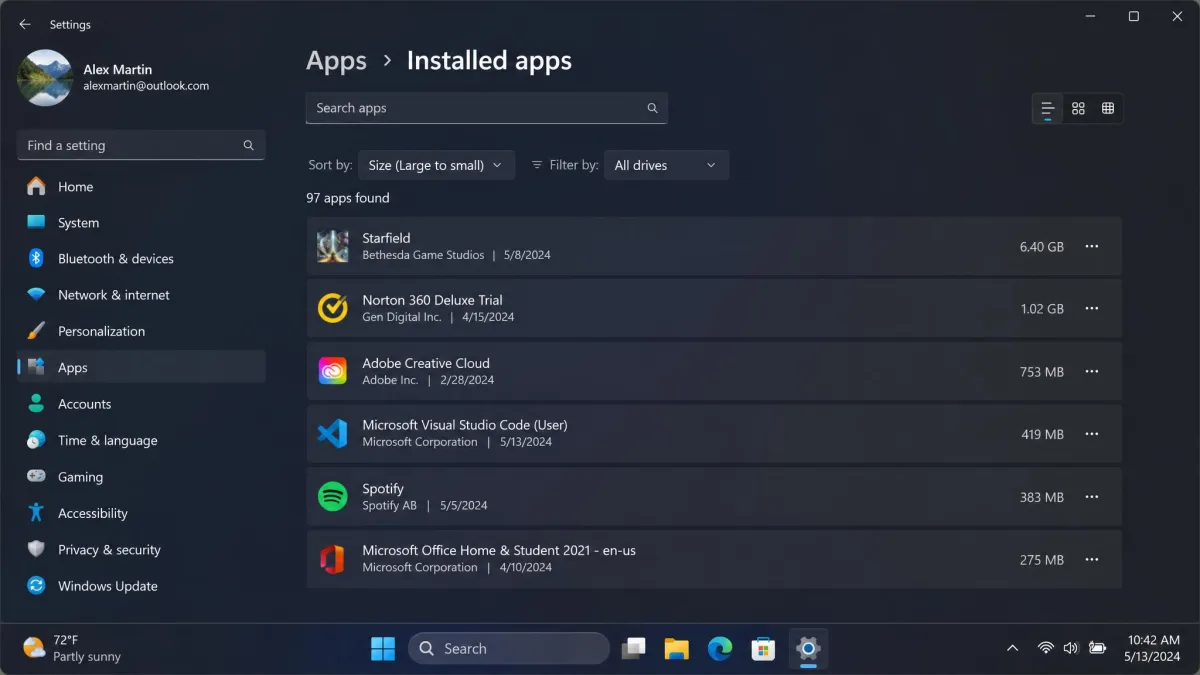
Task: Click the battery tray icon
Action: point(1098,648)
